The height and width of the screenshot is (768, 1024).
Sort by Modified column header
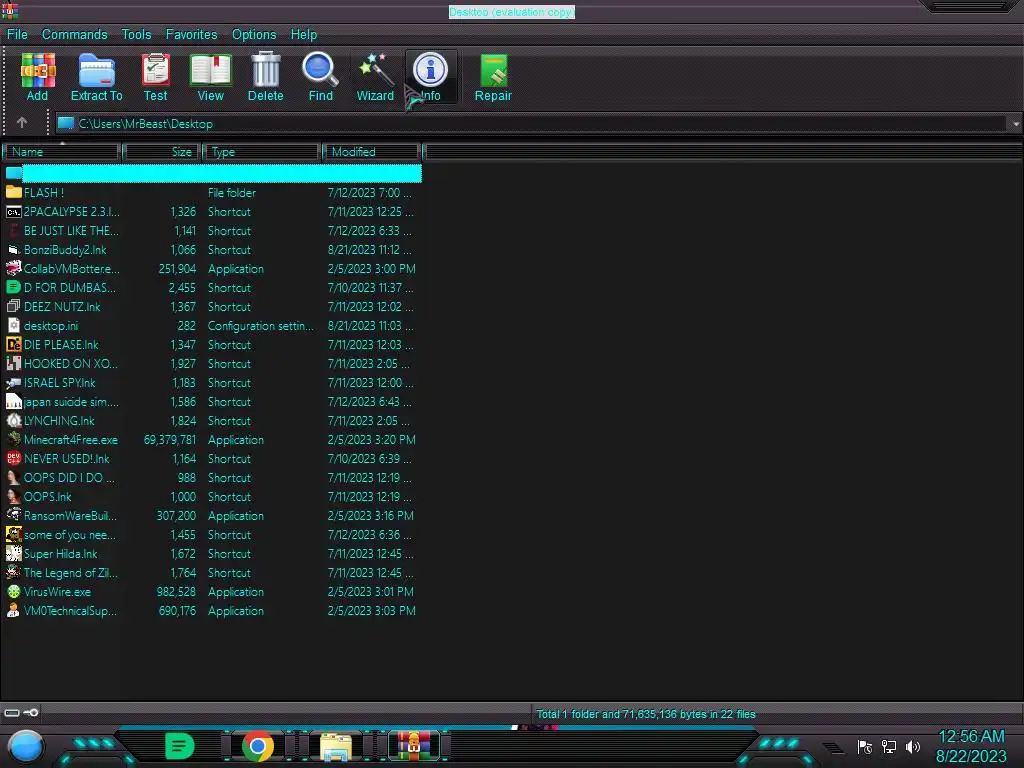pyautogui.click(x=373, y=152)
